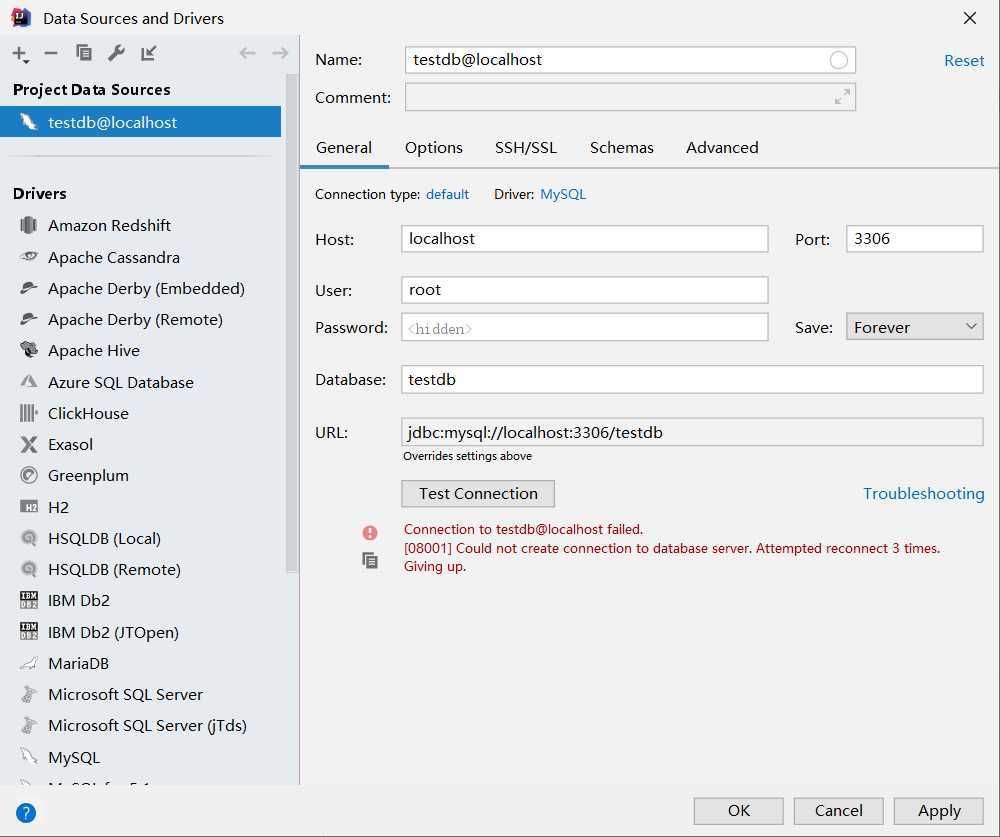Click the Cancel button

[x=838, y=810]
